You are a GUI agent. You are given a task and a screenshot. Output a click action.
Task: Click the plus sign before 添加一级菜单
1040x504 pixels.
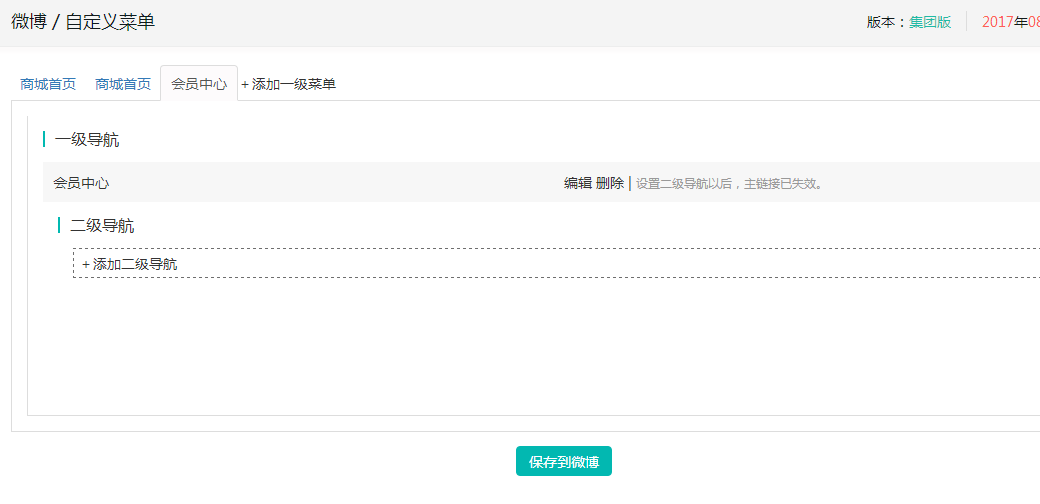click(x=245, y=84)
